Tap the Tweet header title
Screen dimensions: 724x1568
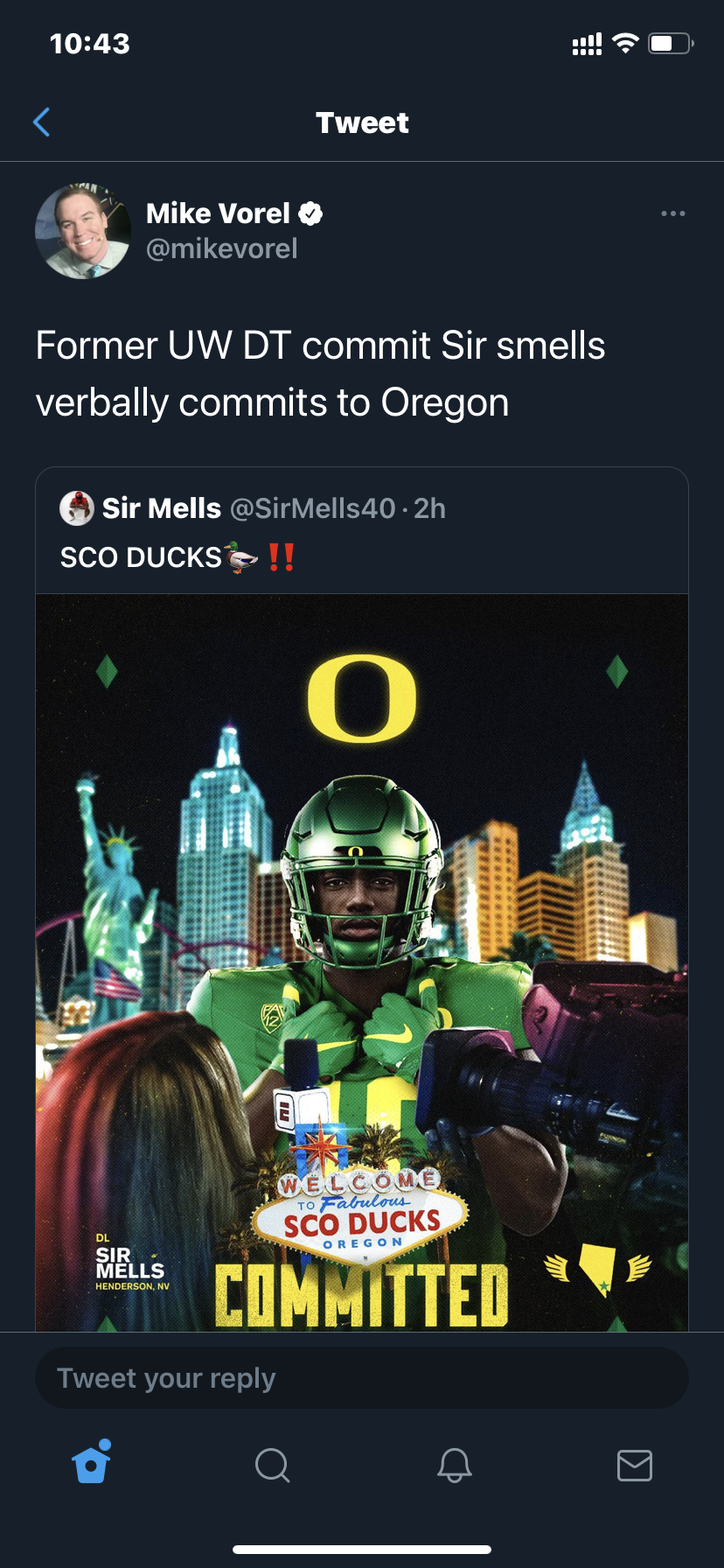click(362, 122)
